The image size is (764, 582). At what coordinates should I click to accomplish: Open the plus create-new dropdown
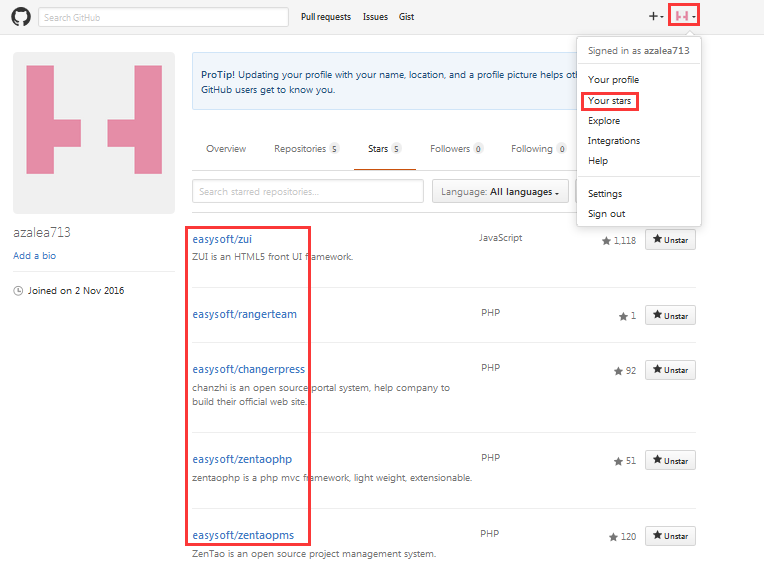click(x=656, y=17)
